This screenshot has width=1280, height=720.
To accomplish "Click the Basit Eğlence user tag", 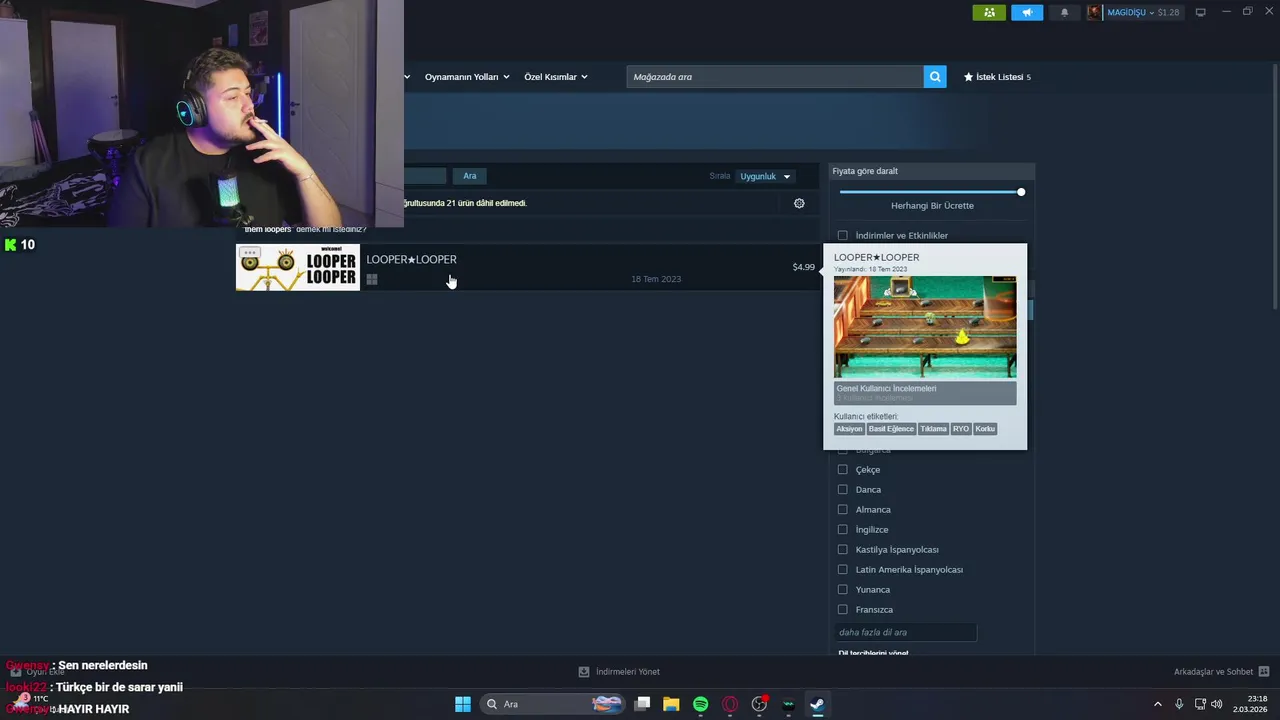I will coord(891,429).
